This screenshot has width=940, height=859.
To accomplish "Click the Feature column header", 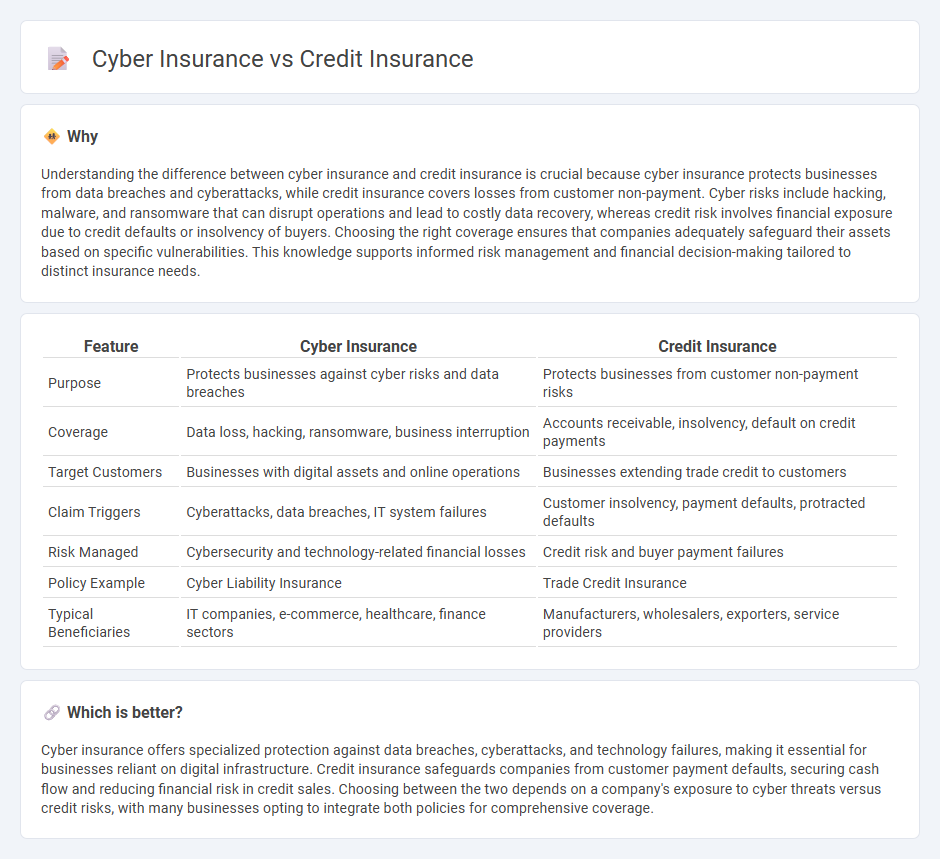I will [x=111, y=346].
